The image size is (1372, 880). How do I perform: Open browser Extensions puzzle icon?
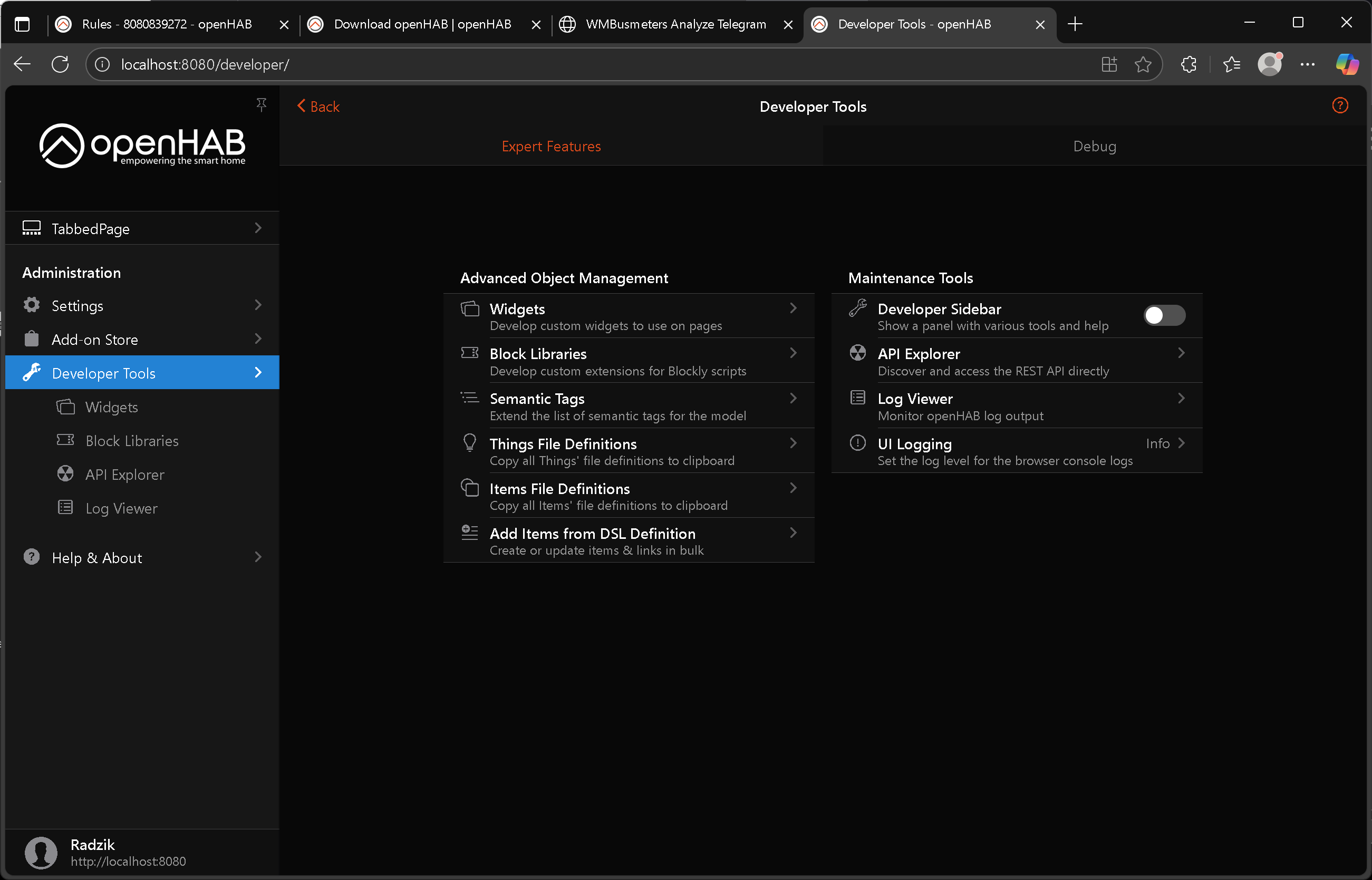(1188, 64)
